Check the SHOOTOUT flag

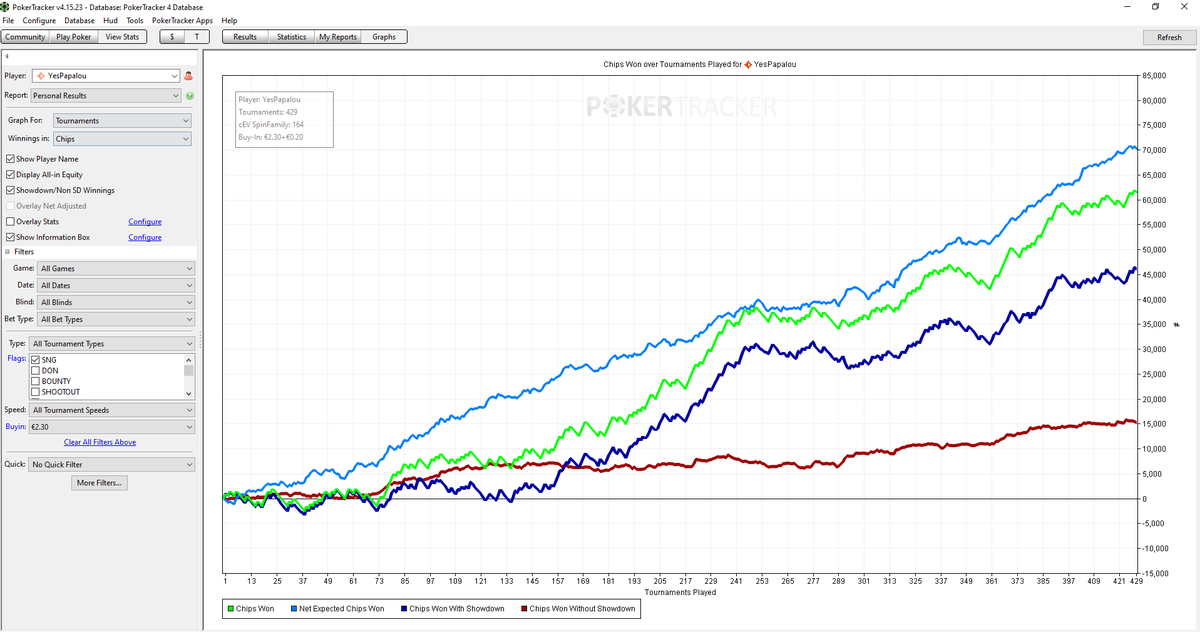pyautogui.click(x=36, y=392)
